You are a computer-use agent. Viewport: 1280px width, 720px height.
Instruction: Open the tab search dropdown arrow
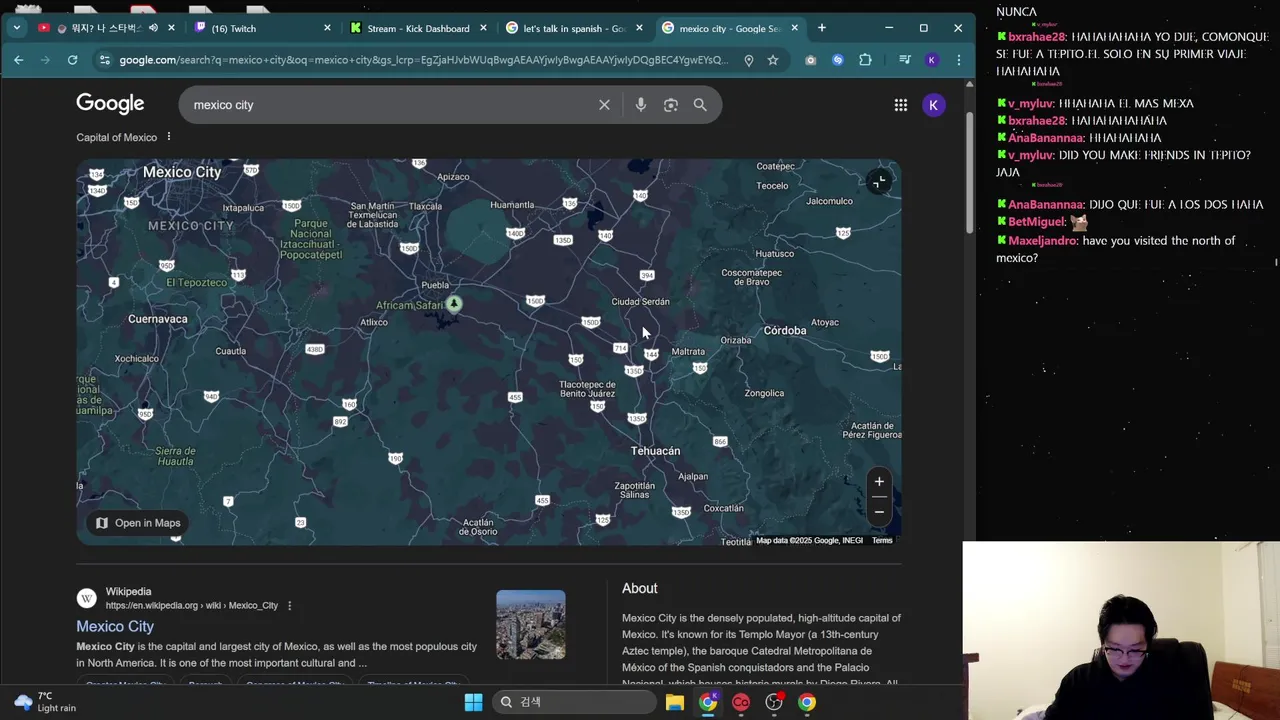(x=17, y=28)
